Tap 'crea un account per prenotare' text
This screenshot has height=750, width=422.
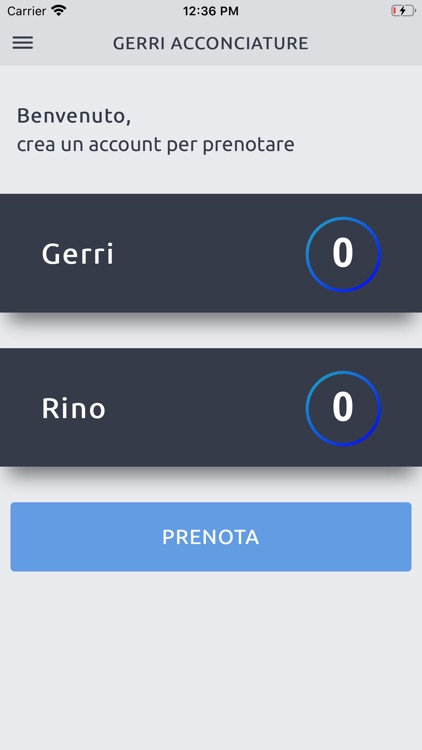click(155, 144)
